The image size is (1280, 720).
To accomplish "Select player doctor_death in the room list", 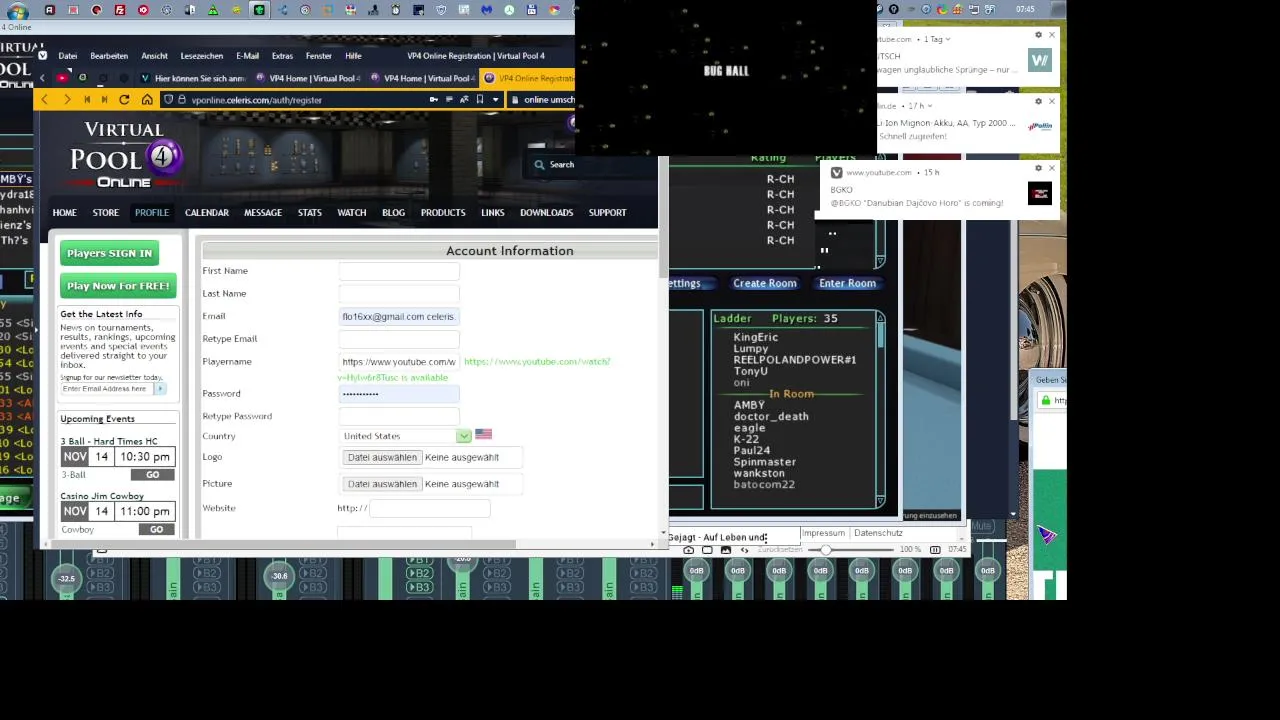I will (771, 417).
